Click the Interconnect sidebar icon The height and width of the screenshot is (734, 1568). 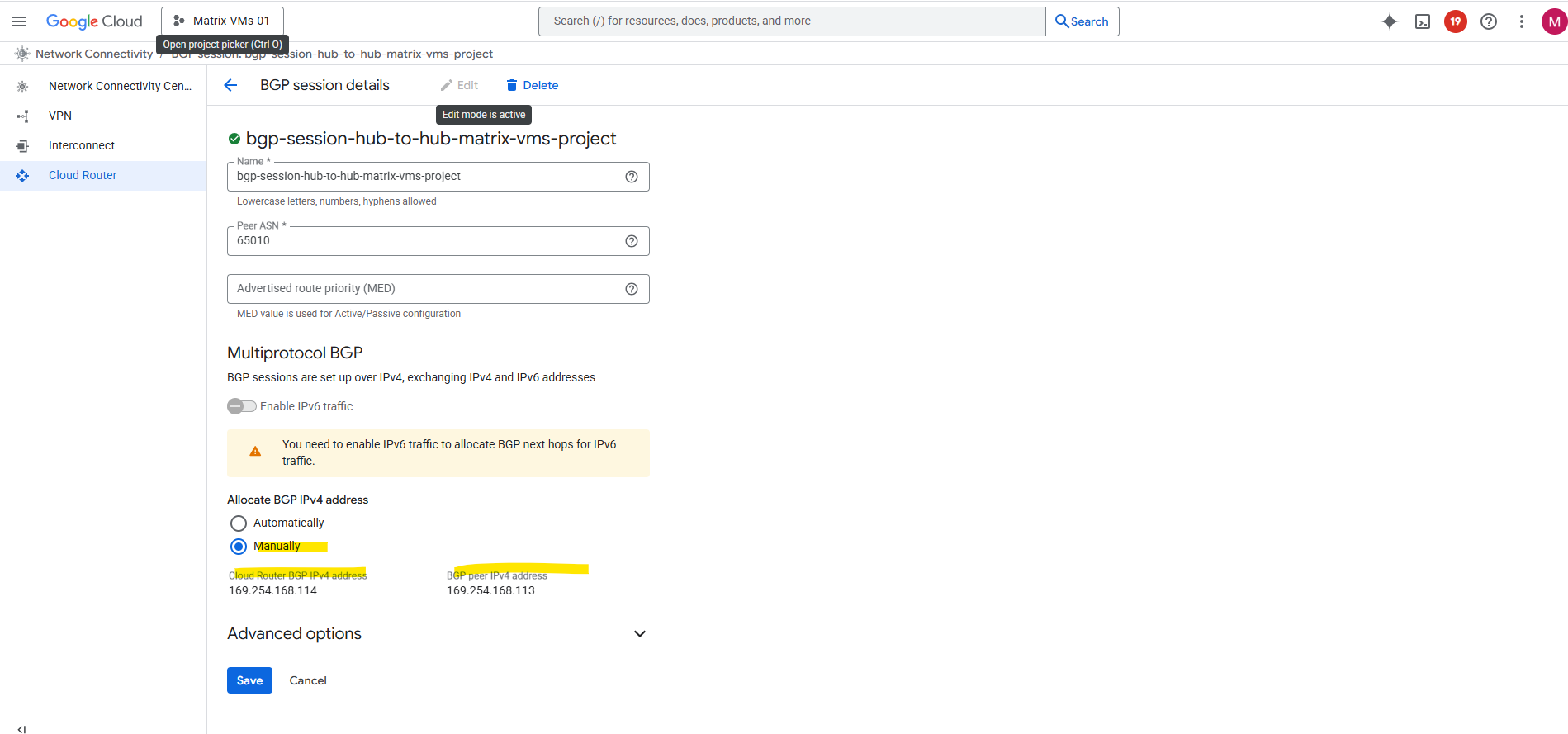point(22,145)
